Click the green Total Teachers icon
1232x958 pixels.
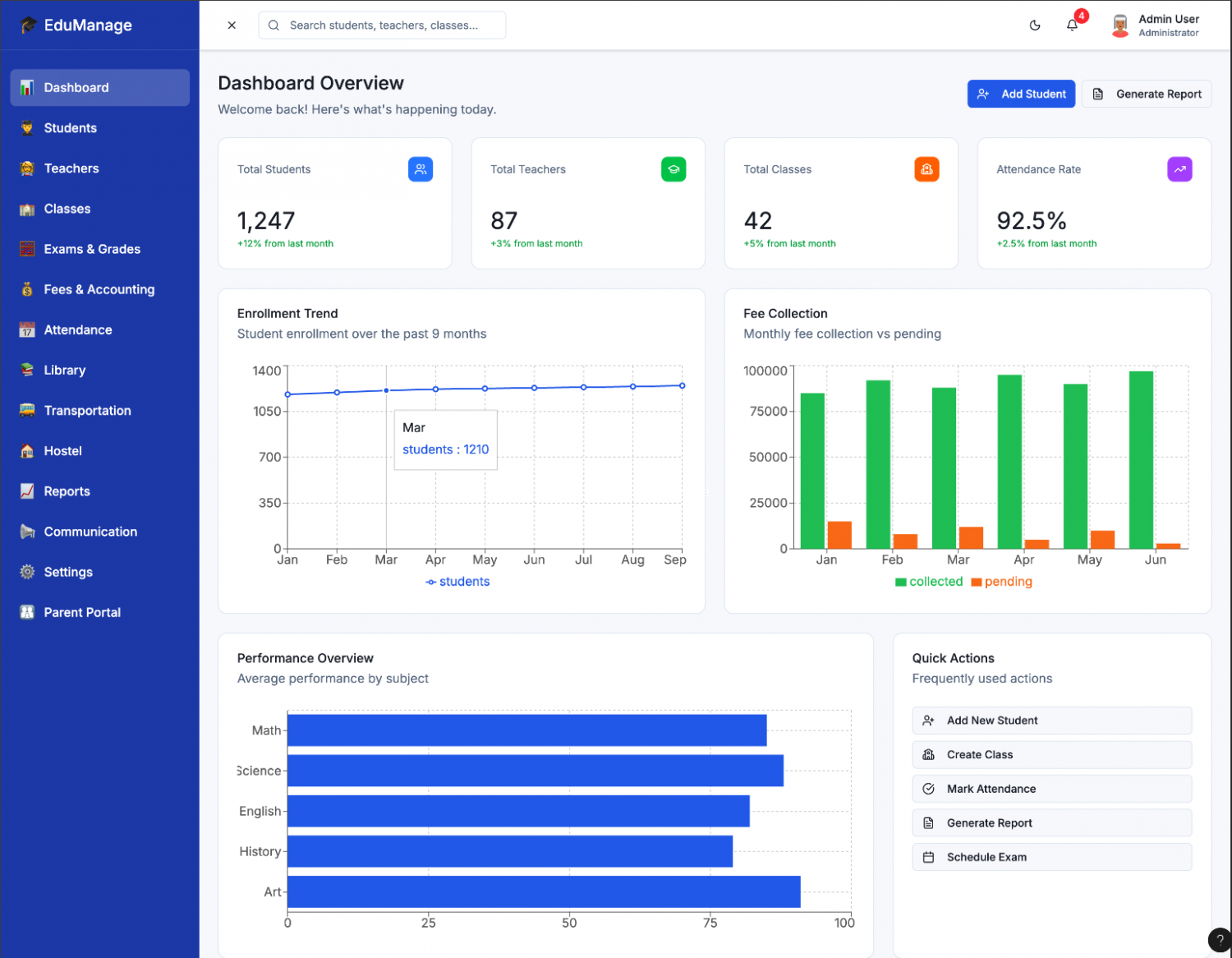(x=673, y=169)
